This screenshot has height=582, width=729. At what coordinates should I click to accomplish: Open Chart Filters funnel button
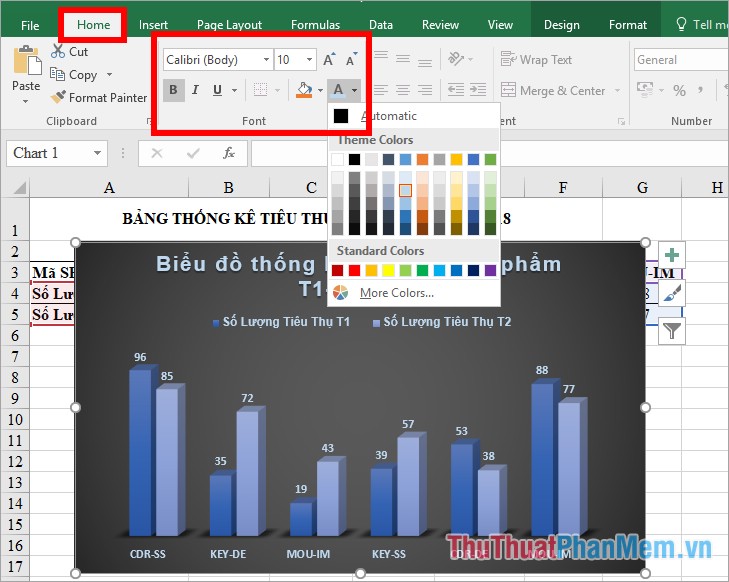point(672,331)
